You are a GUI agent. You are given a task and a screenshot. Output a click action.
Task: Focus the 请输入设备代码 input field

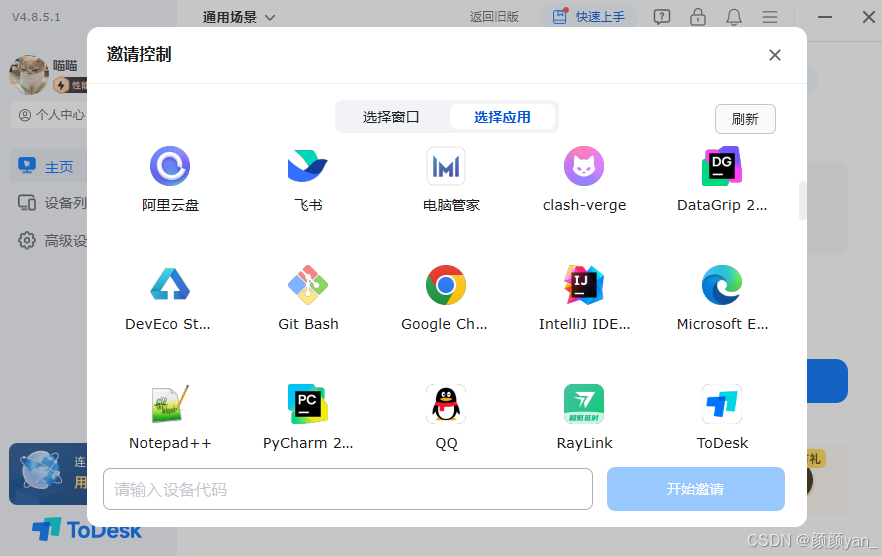[x=348, y=489]
